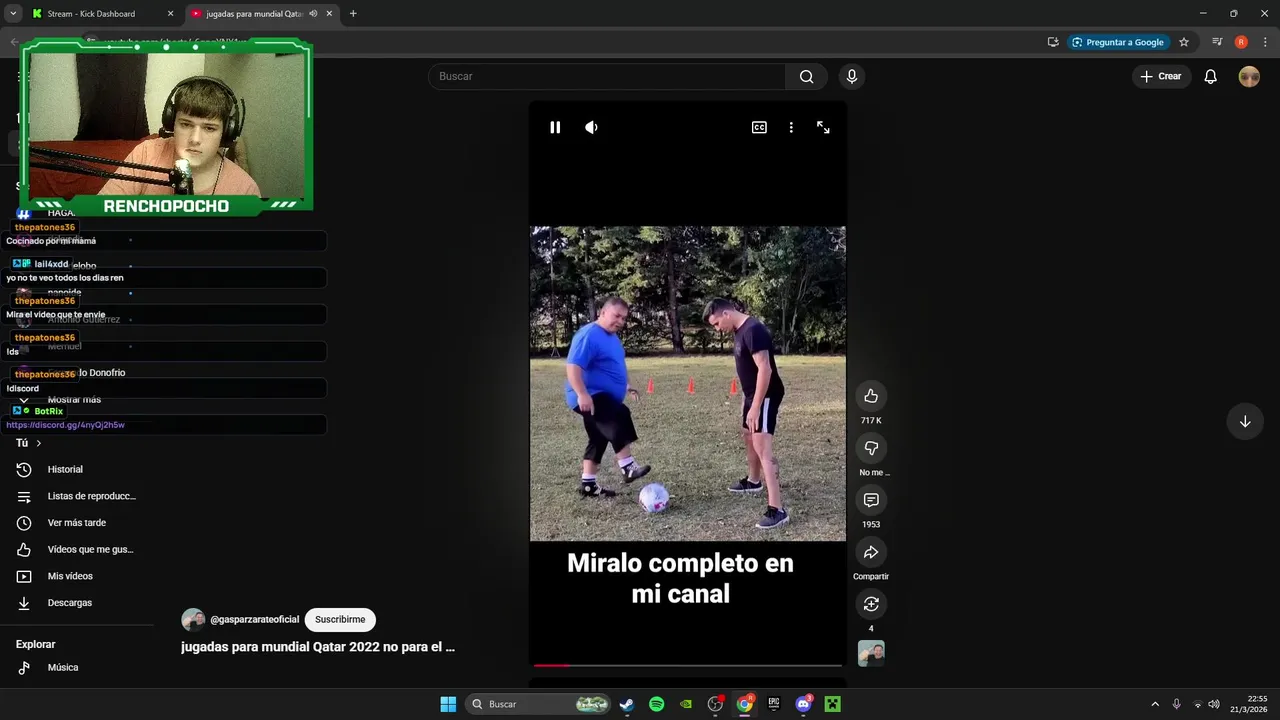Open NVIDIA app from the taskbar

686,704
